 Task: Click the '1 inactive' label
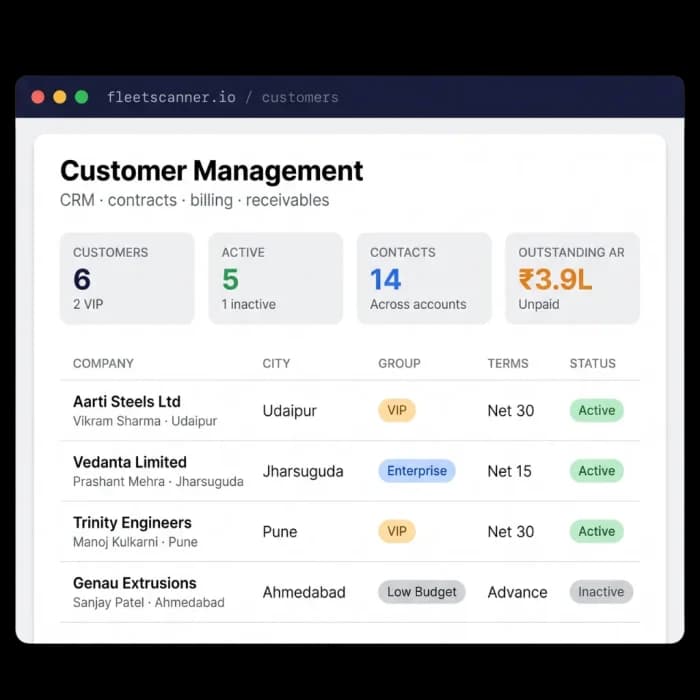coord(249,304)
